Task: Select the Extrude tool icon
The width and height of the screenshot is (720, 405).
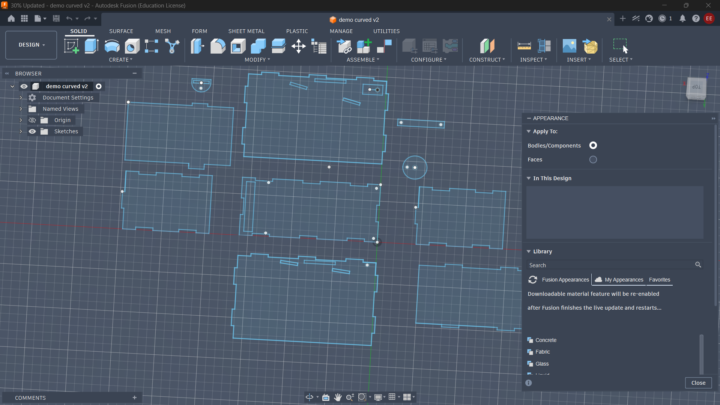Action: point(91,46)
